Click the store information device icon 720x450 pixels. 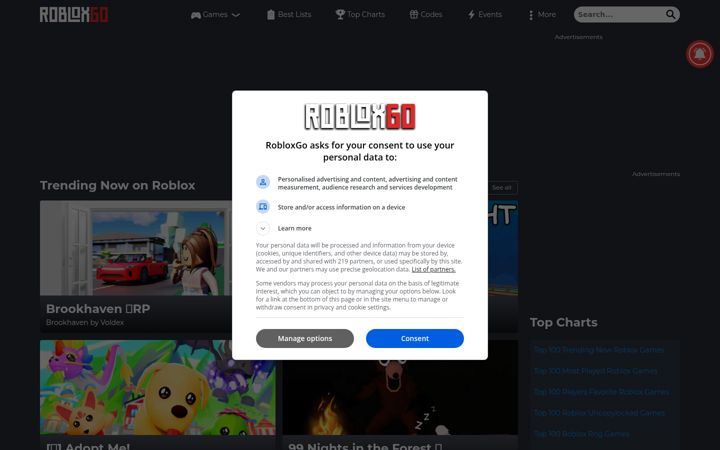[x=263, y=207]
